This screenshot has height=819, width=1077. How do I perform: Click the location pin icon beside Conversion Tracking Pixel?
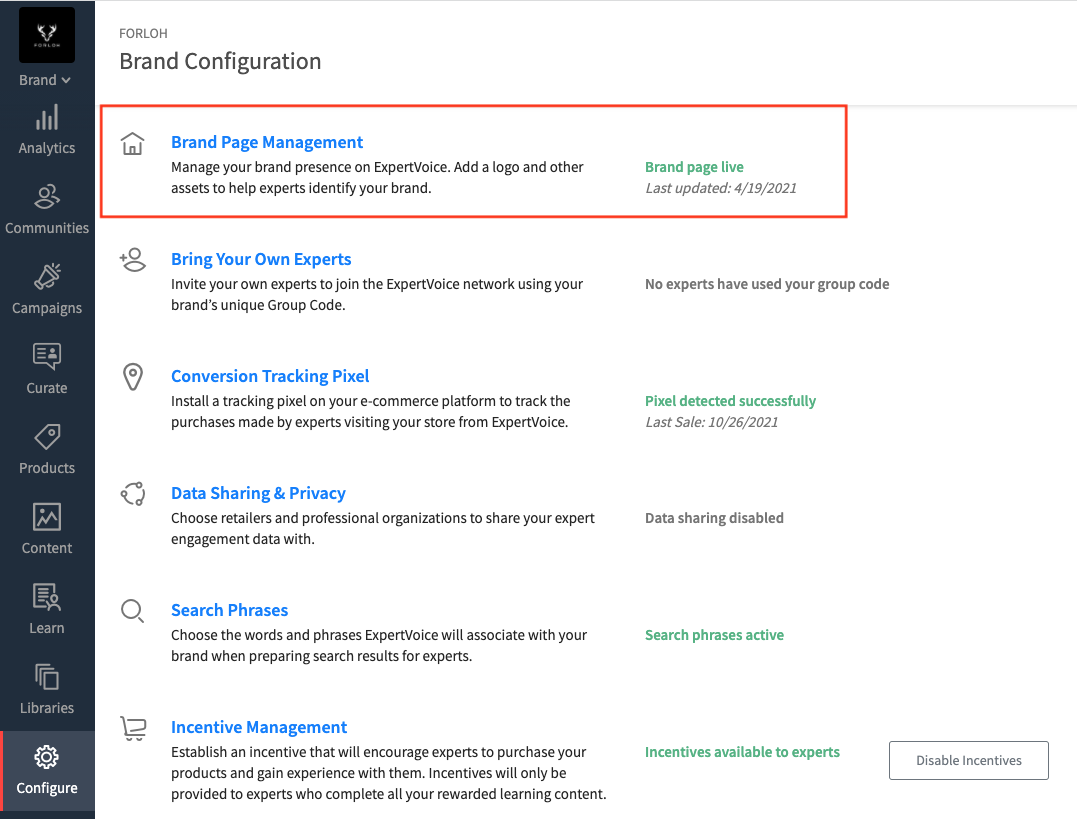133,377
